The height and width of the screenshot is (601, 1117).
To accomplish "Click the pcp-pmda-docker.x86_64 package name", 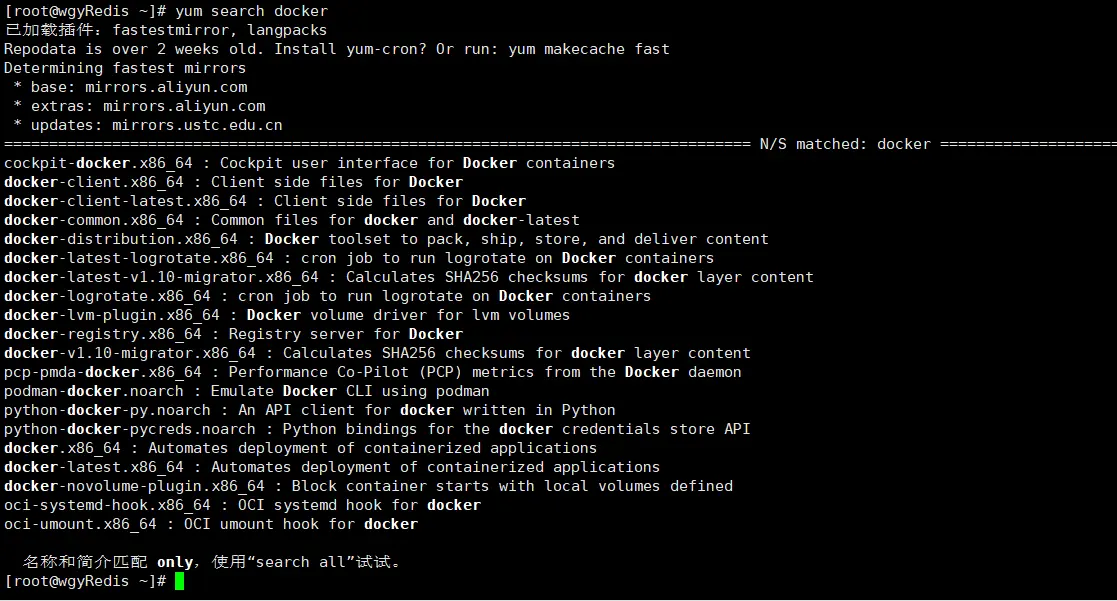I will 102,372.
